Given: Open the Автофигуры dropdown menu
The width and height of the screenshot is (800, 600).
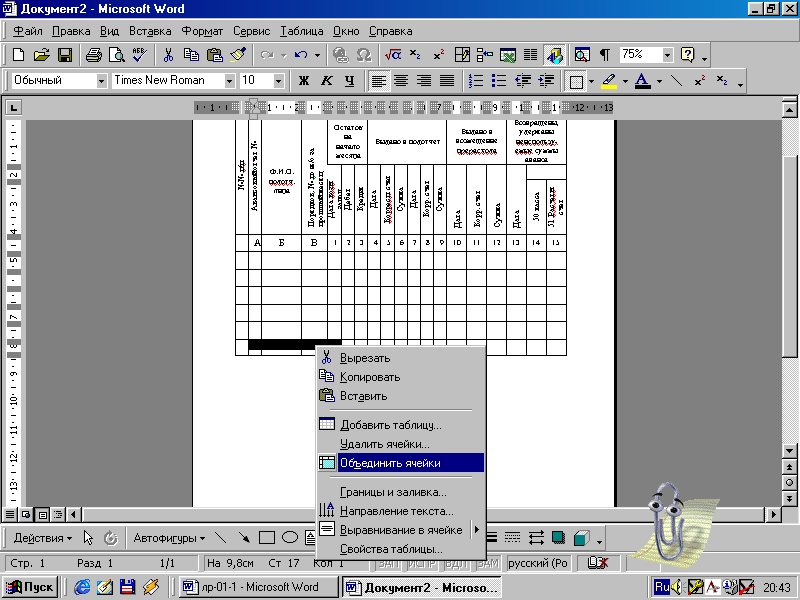Looking at the screenshot, I should tap(169, 538).
